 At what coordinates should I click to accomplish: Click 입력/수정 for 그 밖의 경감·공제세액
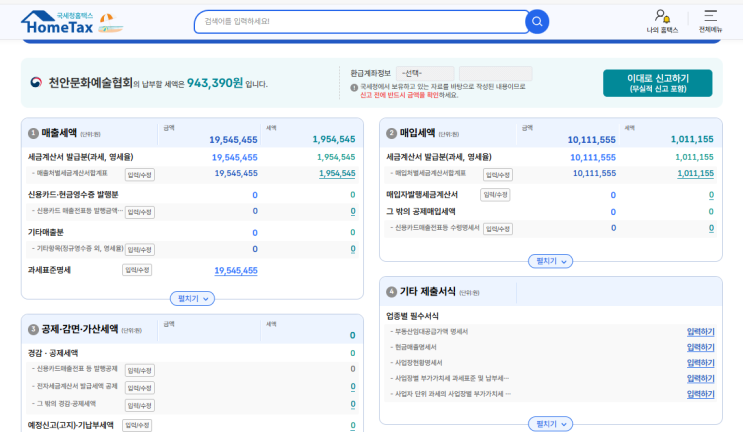[140, 405]
